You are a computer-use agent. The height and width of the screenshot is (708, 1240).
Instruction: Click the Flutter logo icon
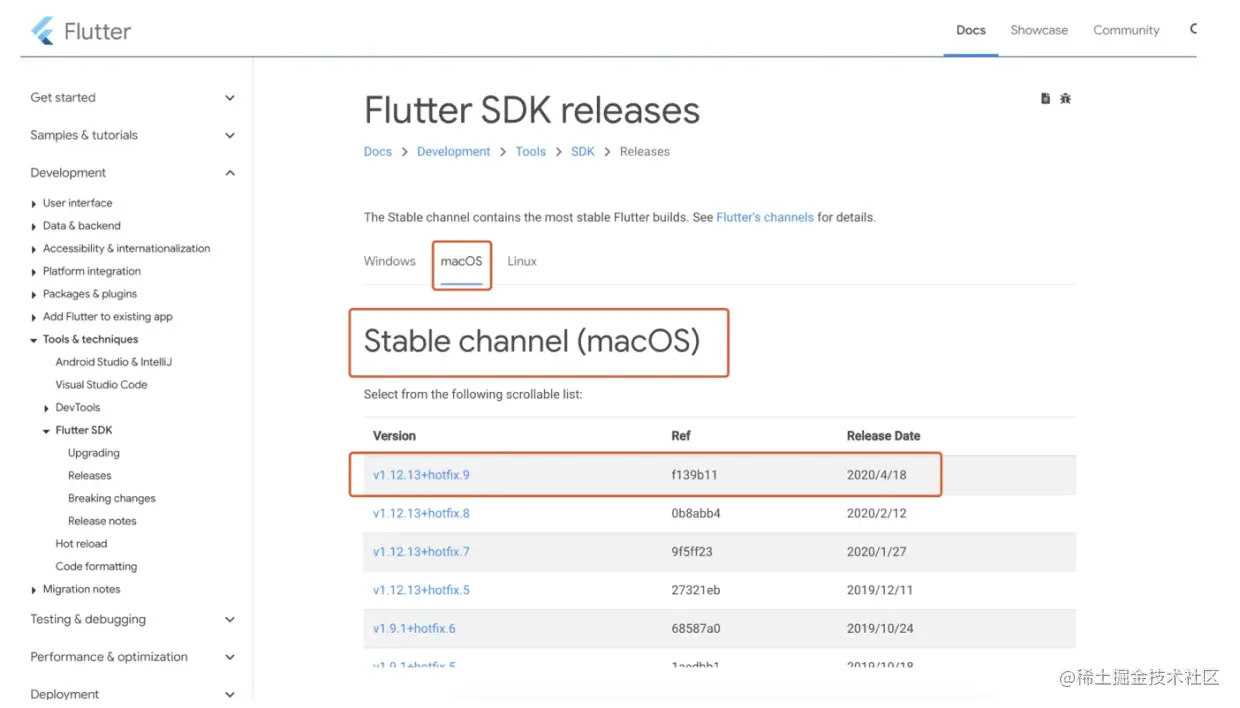tap(43, 31)
